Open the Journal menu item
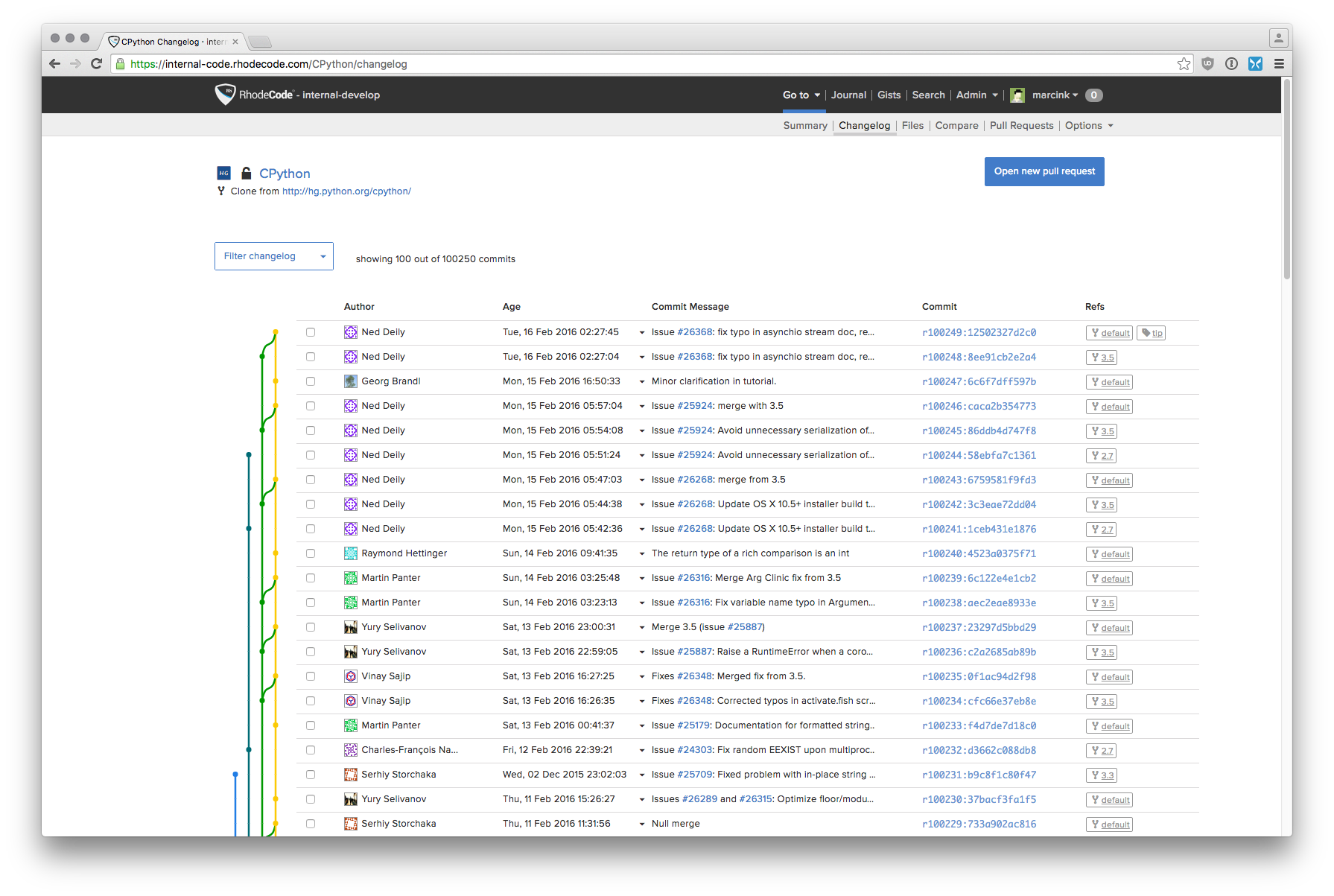 [x=848, y=95]
